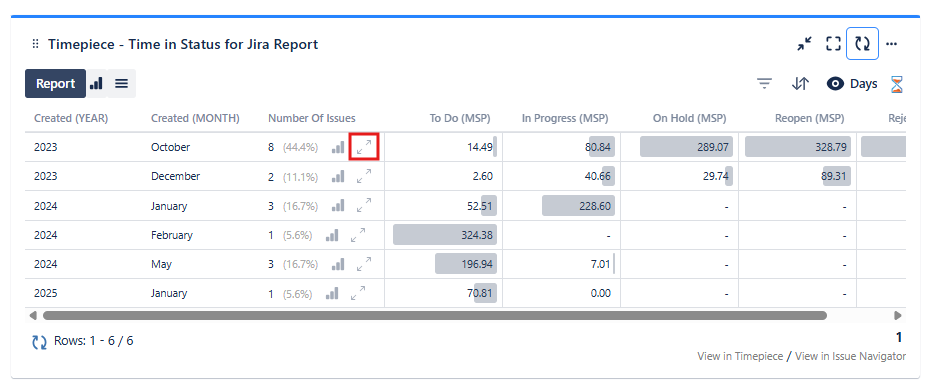Image resolution: width=928 pixels, height=384 pixels.
Task: Click the hourglass time format icon
Action: point(897,84)
